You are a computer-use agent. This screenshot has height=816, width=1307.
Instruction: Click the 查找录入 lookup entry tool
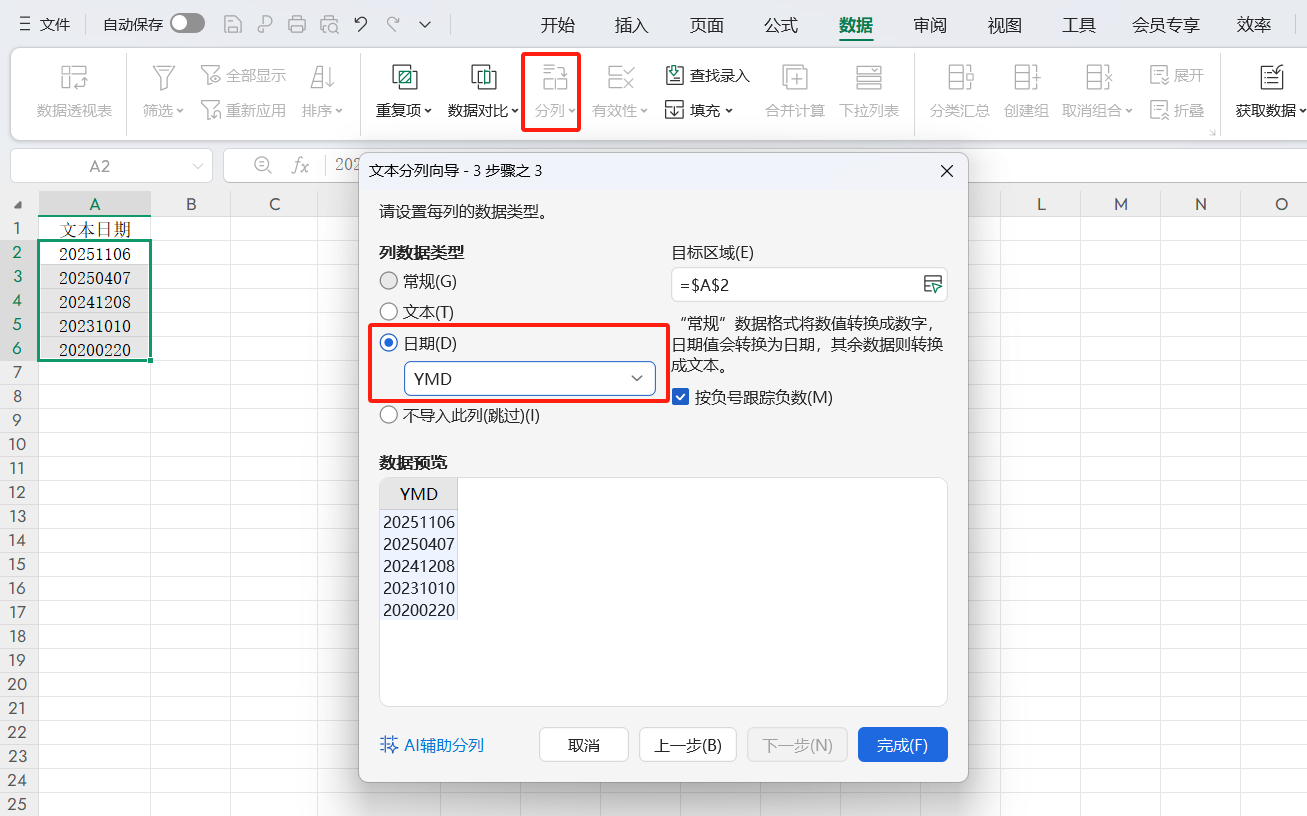[x=707, y=75]
